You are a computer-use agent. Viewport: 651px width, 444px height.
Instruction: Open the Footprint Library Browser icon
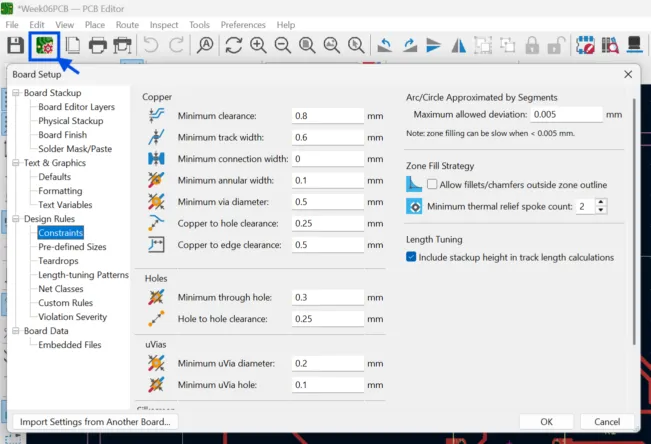coord(610,45)
